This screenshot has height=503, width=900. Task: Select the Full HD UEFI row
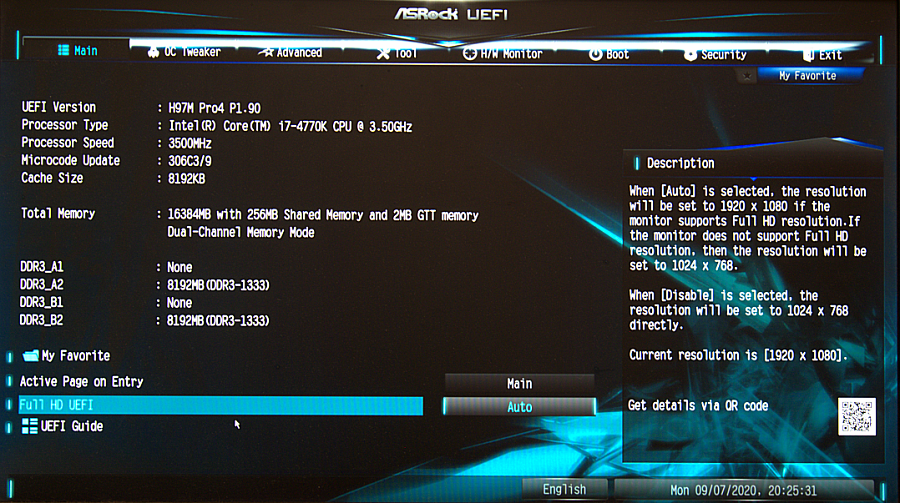tap(221, 405)
